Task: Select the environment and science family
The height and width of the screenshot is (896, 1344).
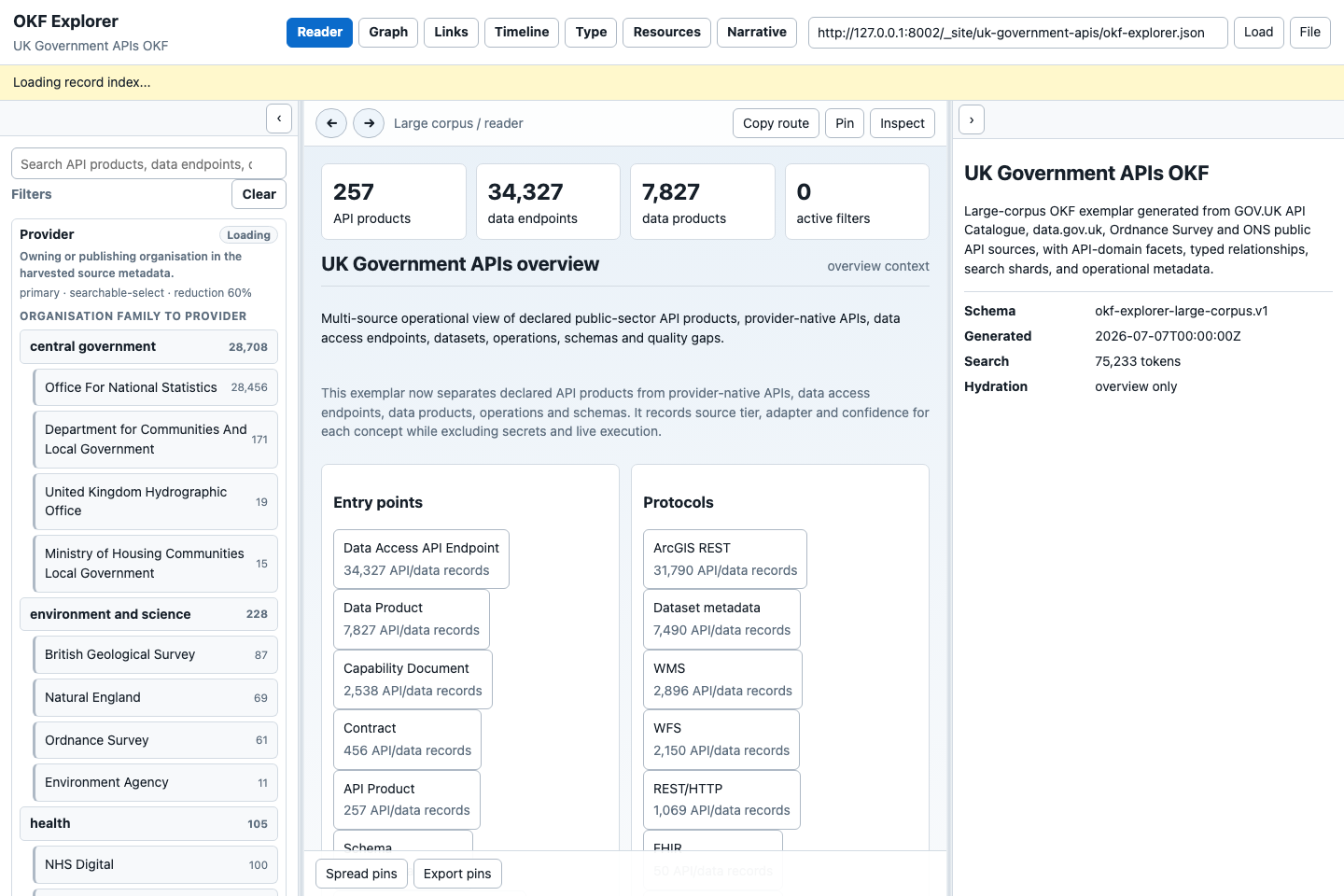Action: coord(148,614)
